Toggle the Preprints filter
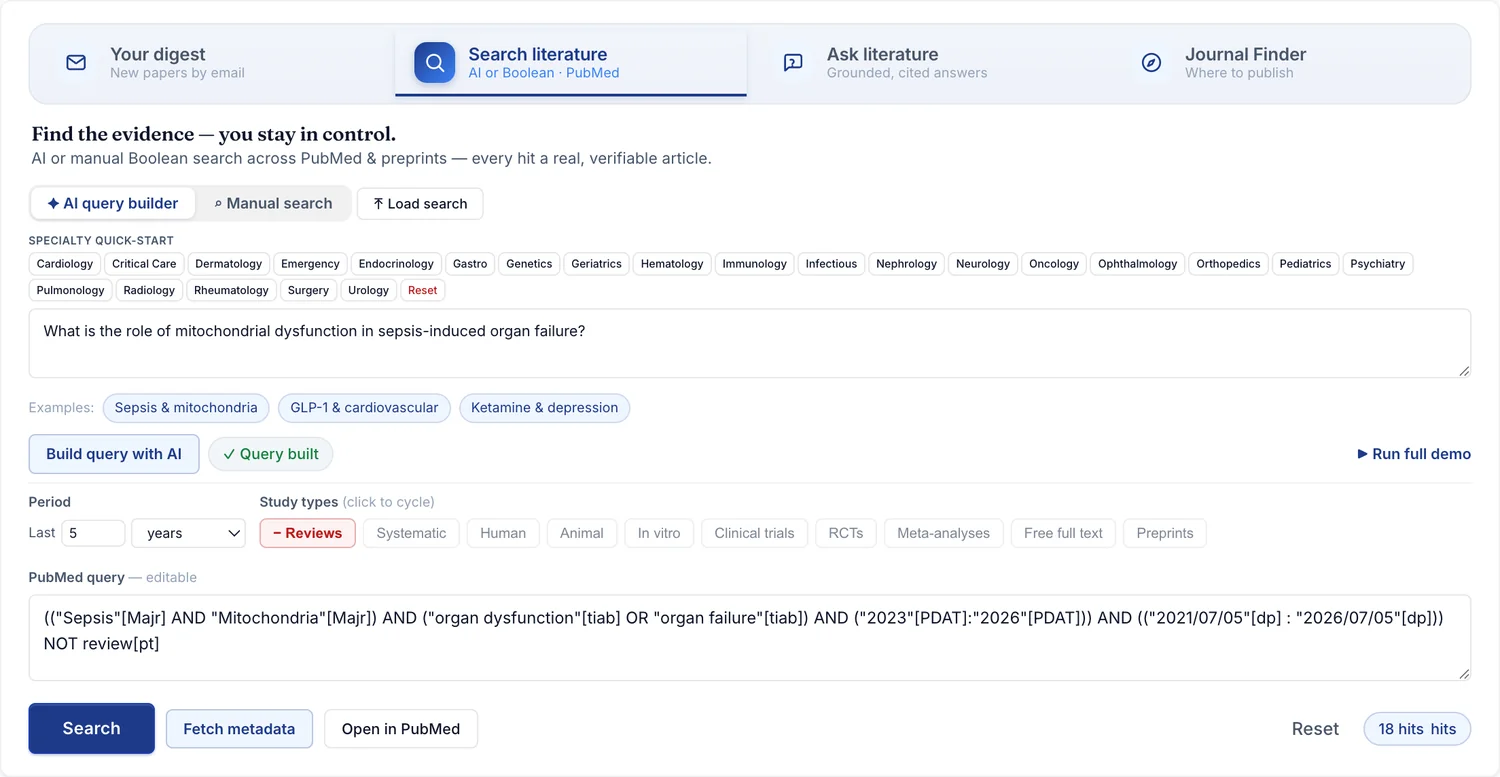Image resolution: width=1500 pixels, height=777 pixels. (1165, 533)
